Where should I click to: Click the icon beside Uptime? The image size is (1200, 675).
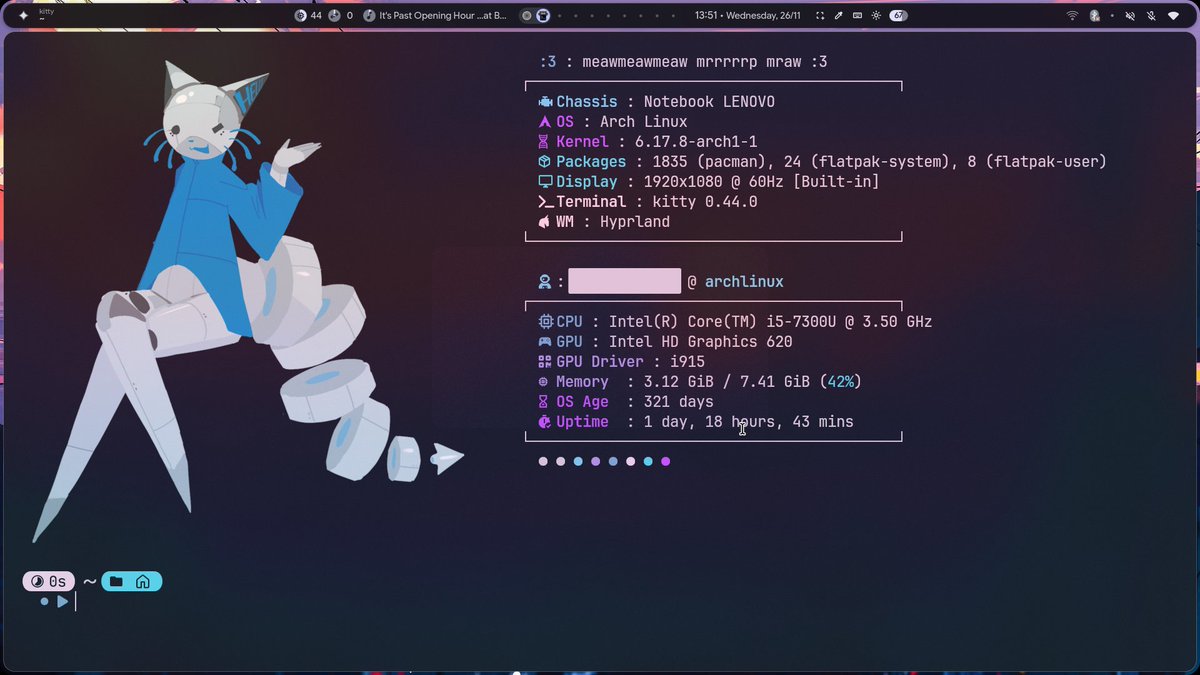point(545,422)
